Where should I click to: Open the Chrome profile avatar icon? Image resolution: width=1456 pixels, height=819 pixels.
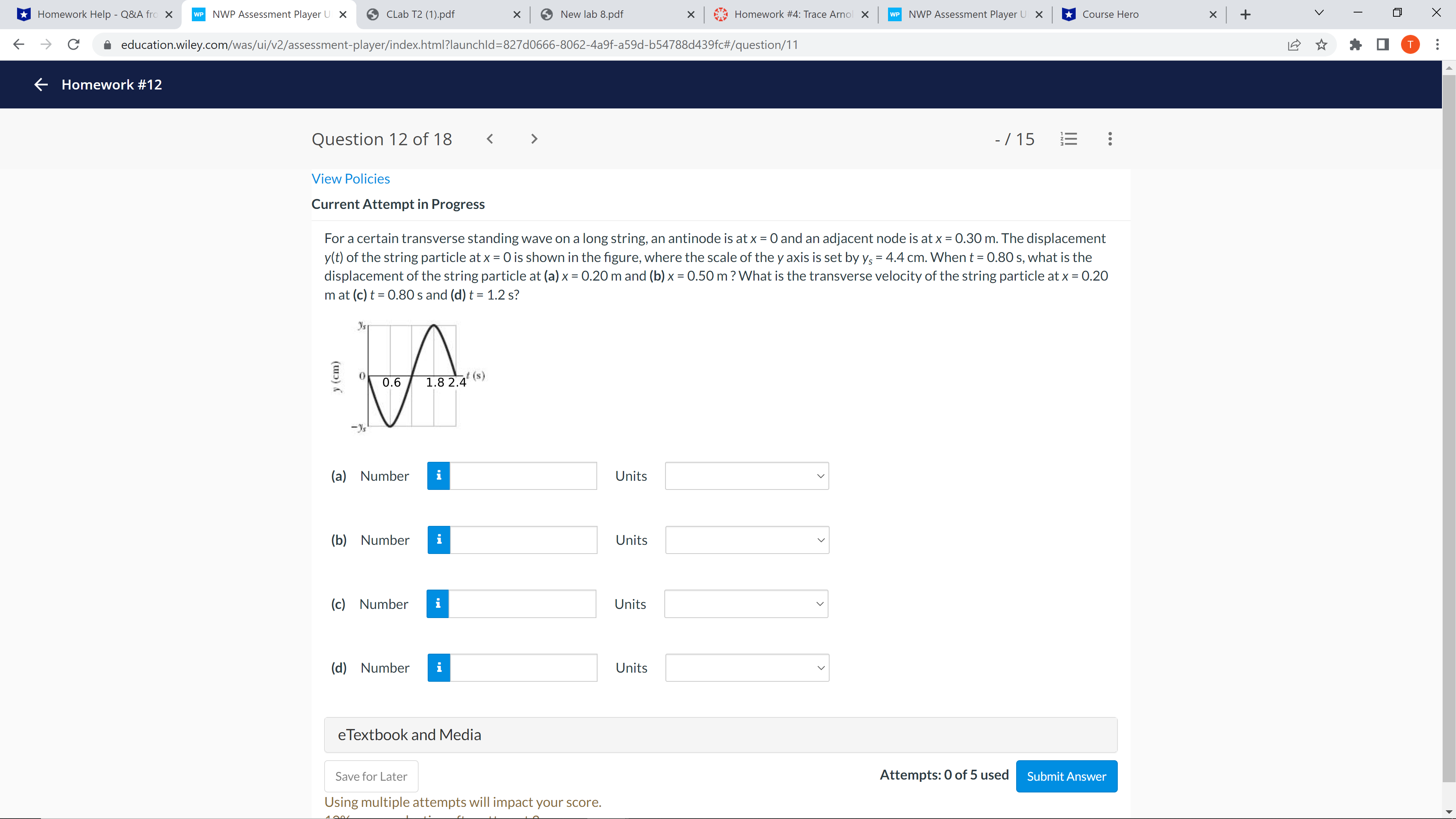[x=1410, y=45]
